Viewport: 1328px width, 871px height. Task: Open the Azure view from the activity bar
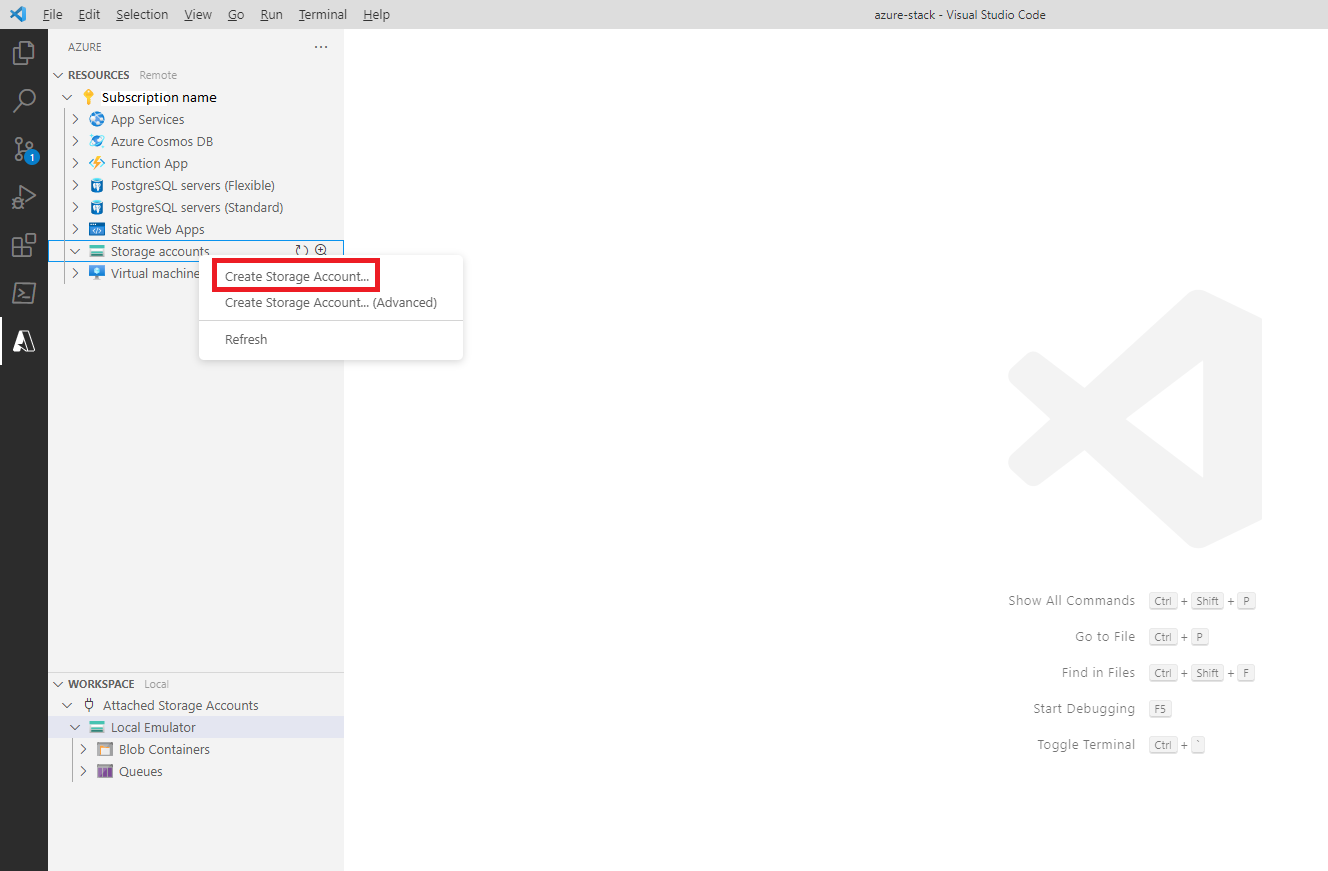click(23, 341)
